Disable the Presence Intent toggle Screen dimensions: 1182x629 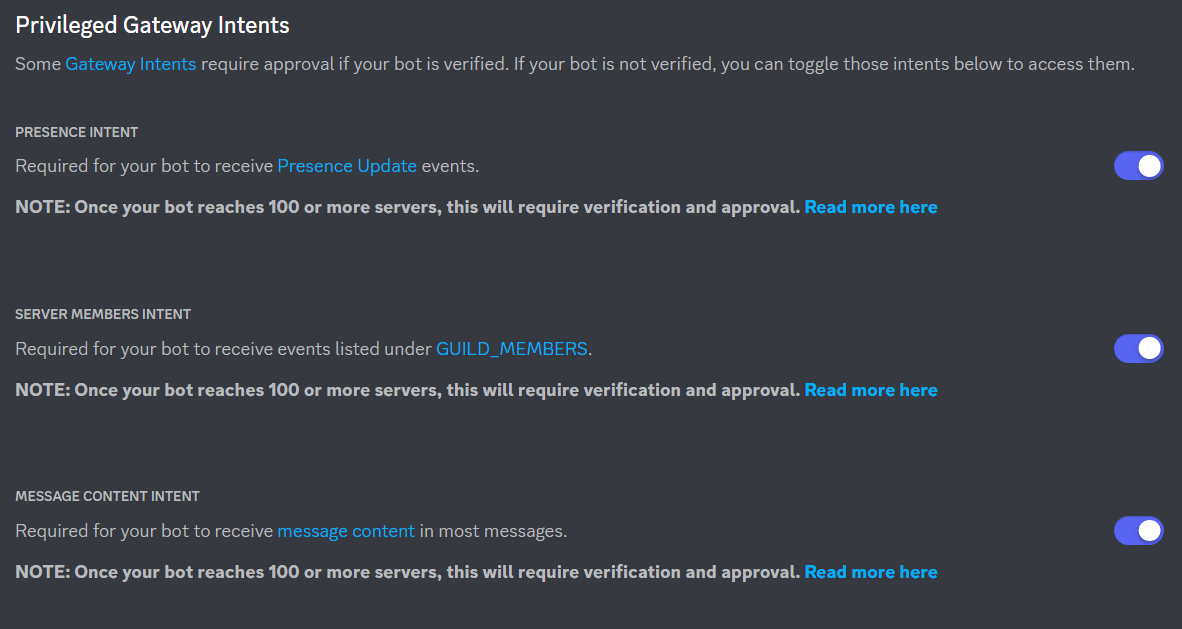click(1138, 166)
